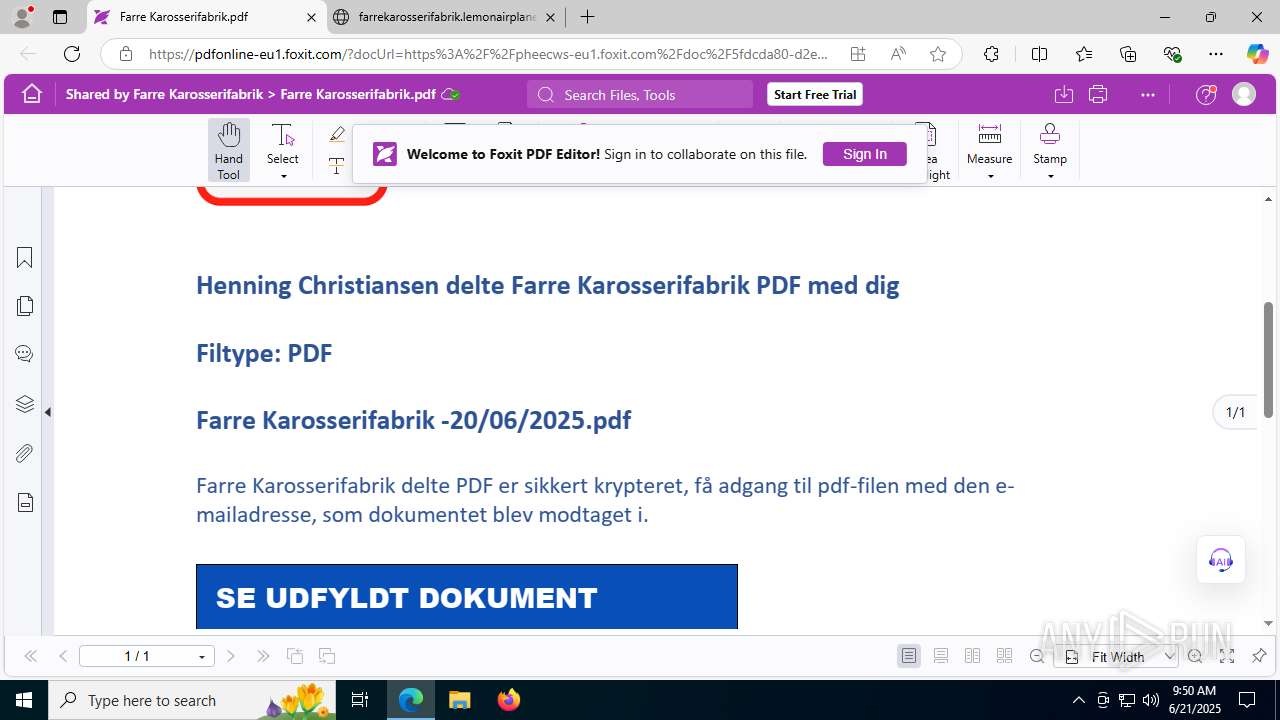Screen dimensions: 1280x720
Task: Enter fullscreen view mode
Action: [1227, 657]
